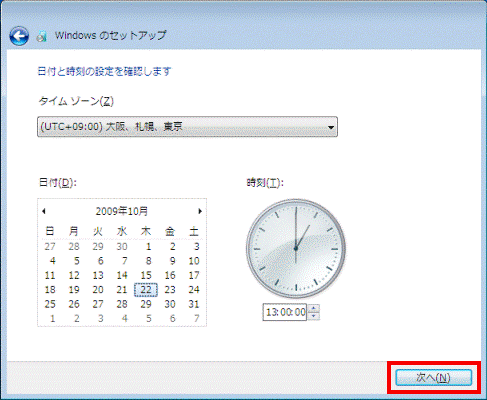Select day 26 in the calendar
This screenshot has width=487, height=400.
click(x=74, y=304)
